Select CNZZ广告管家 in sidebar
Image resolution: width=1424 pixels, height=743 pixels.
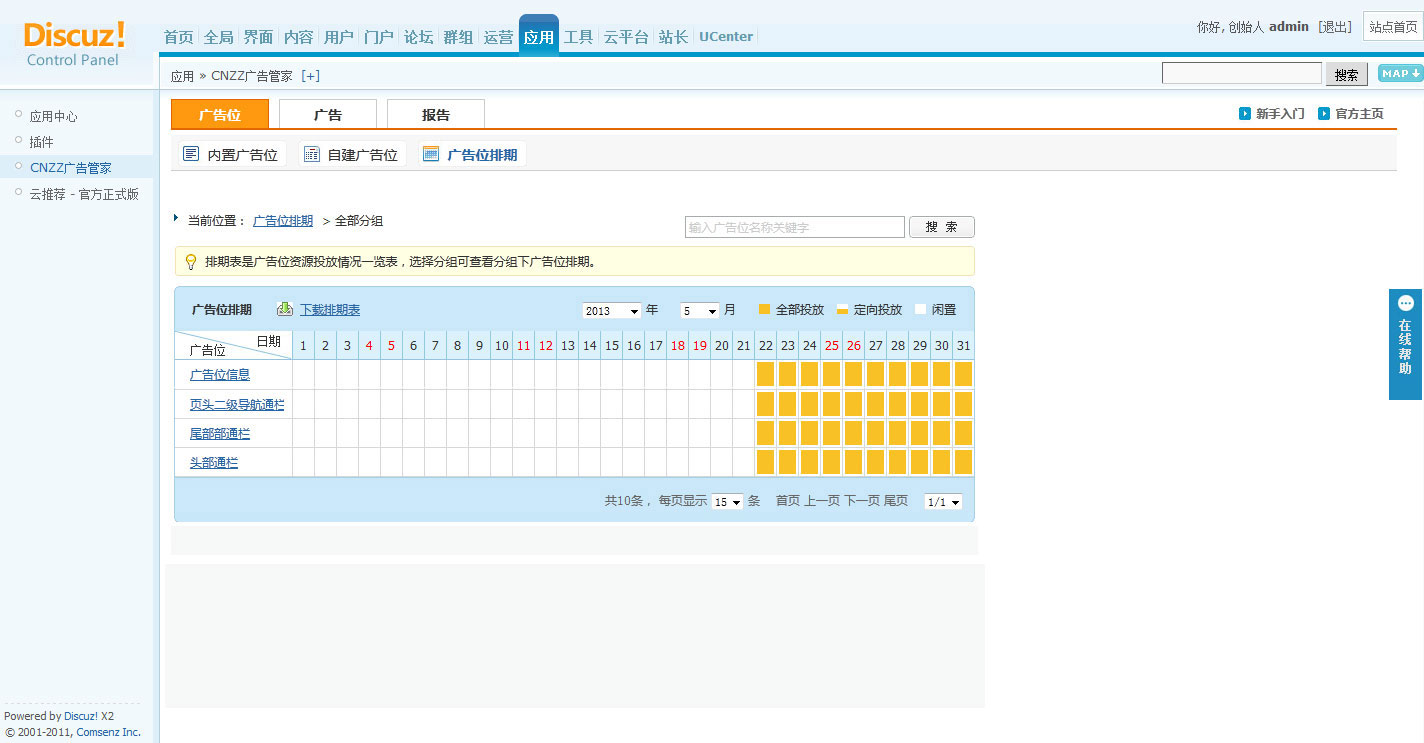pos(71,168)
